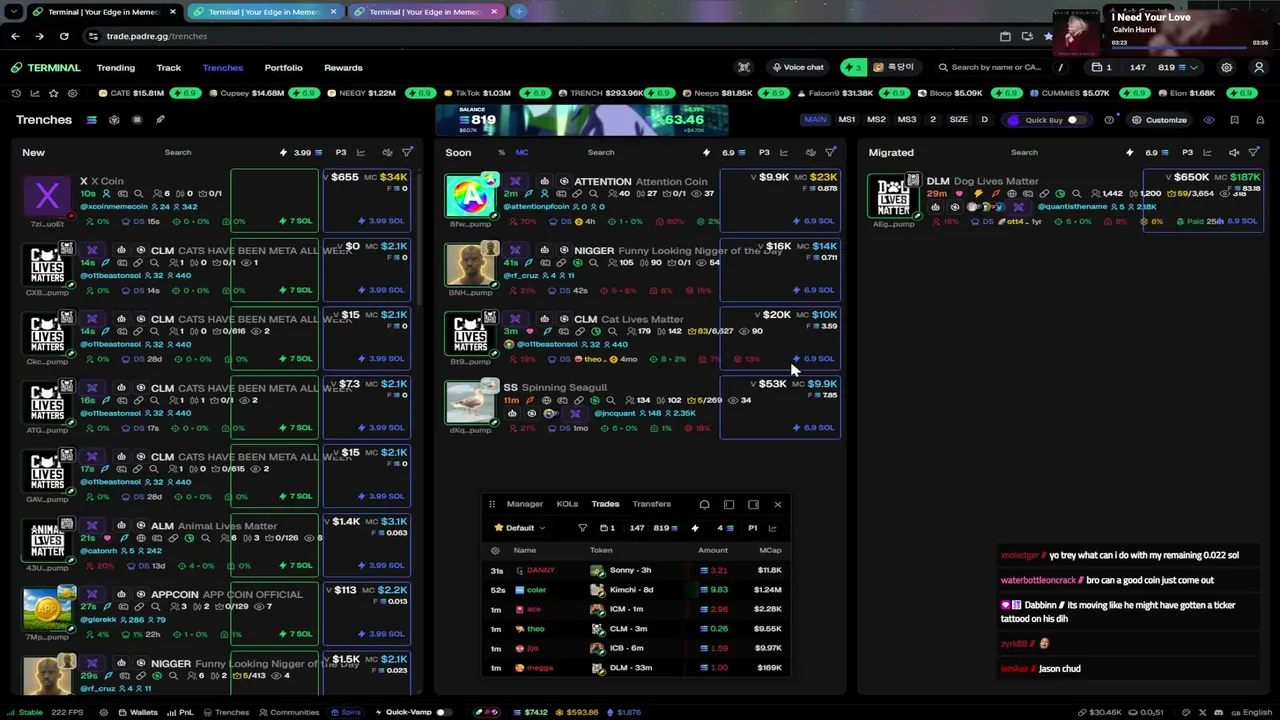Click the Voice chat button
Viewport: 1280px width, 720px height.
(x=798, y=67)
